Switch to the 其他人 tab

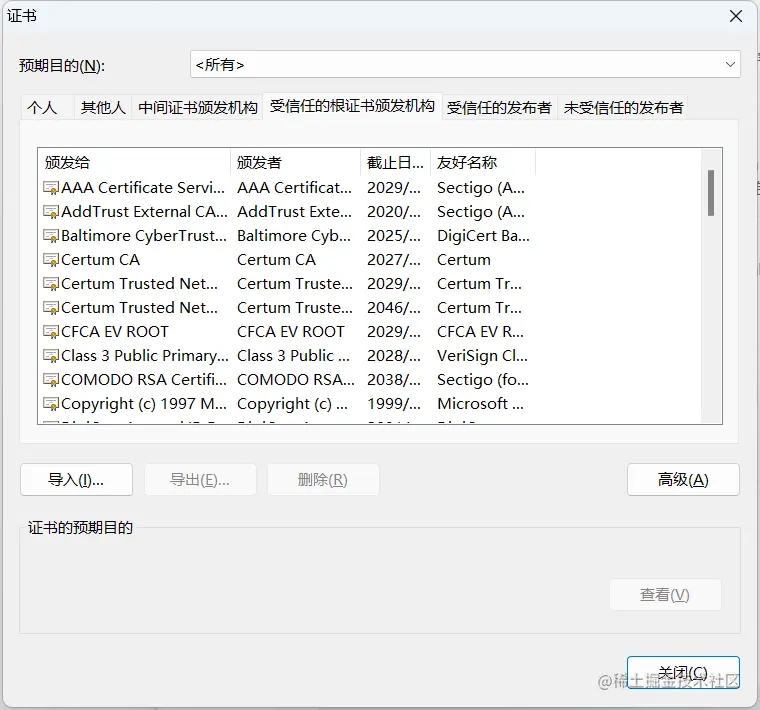tap(103, 107)
